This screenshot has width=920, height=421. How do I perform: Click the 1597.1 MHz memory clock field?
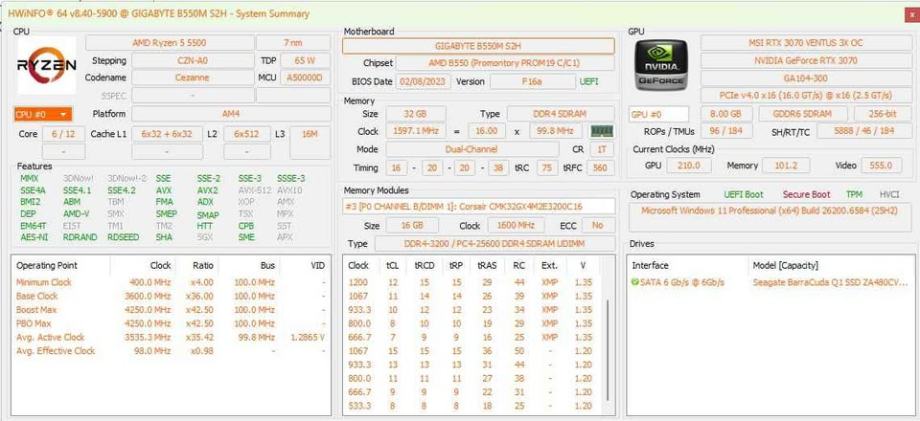[x=416, y=131]
